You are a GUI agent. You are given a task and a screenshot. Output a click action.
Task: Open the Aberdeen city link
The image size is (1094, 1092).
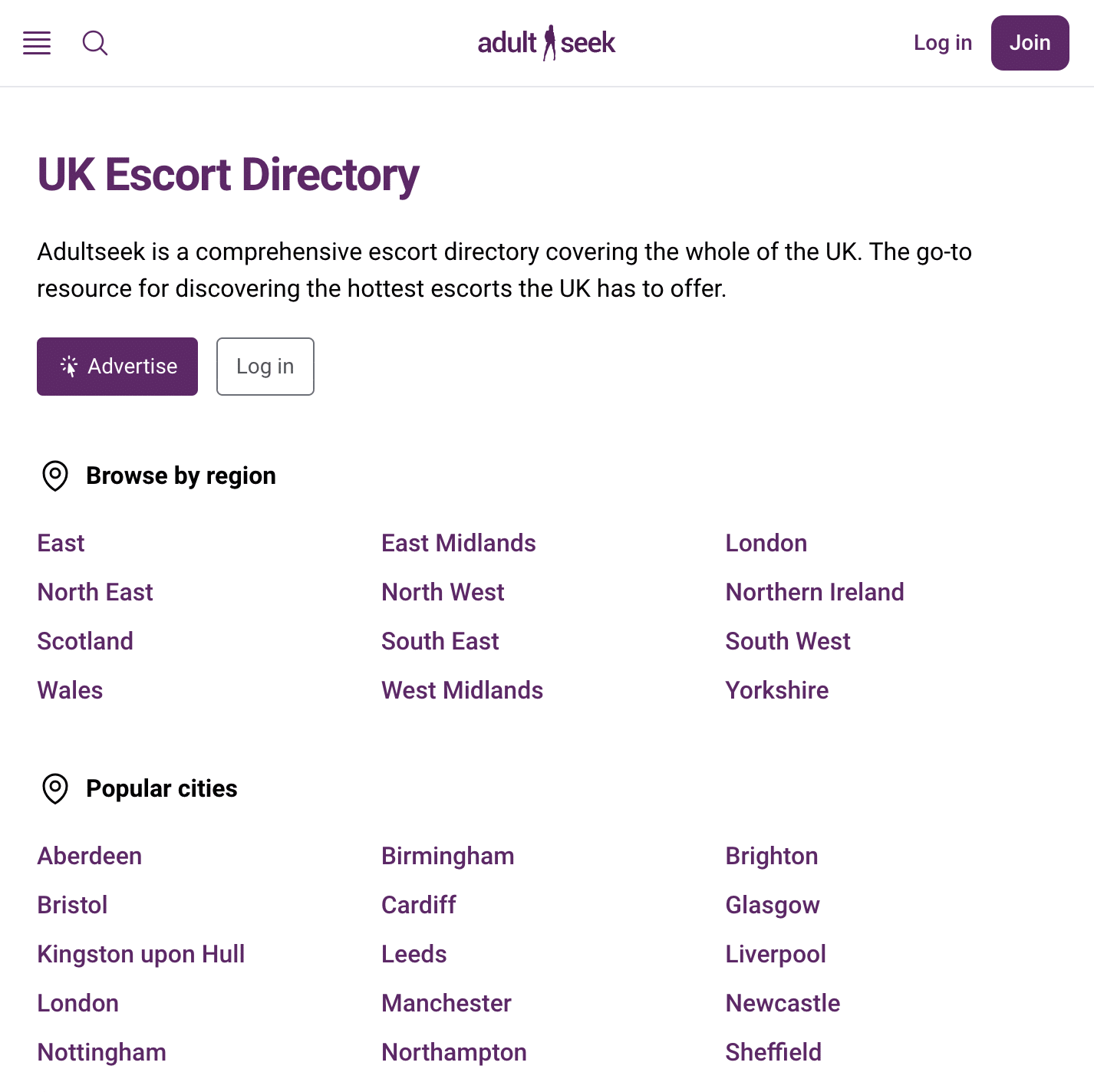coord(90,856)
